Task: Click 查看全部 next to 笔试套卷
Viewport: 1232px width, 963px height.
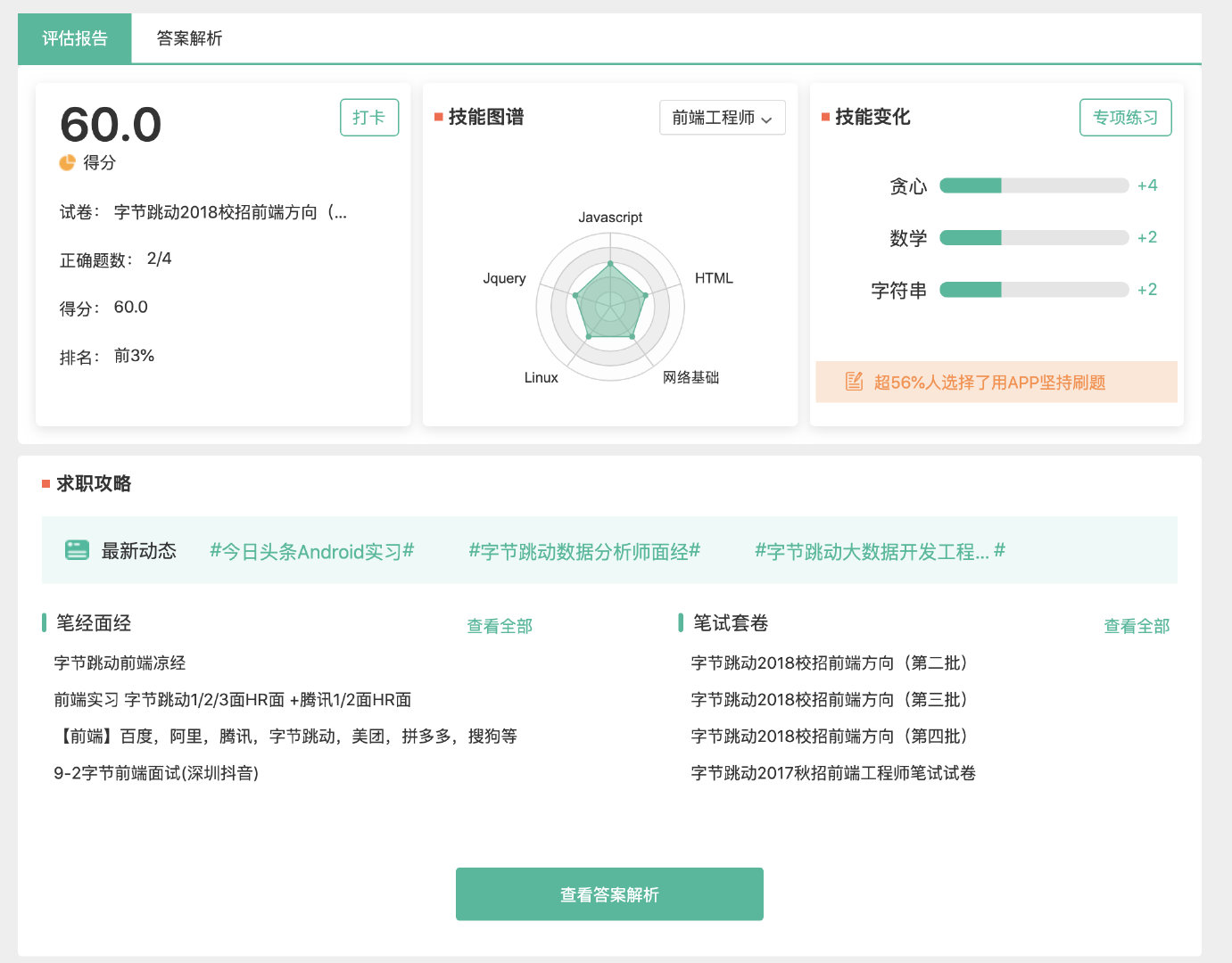Action: coord(1137,626)
